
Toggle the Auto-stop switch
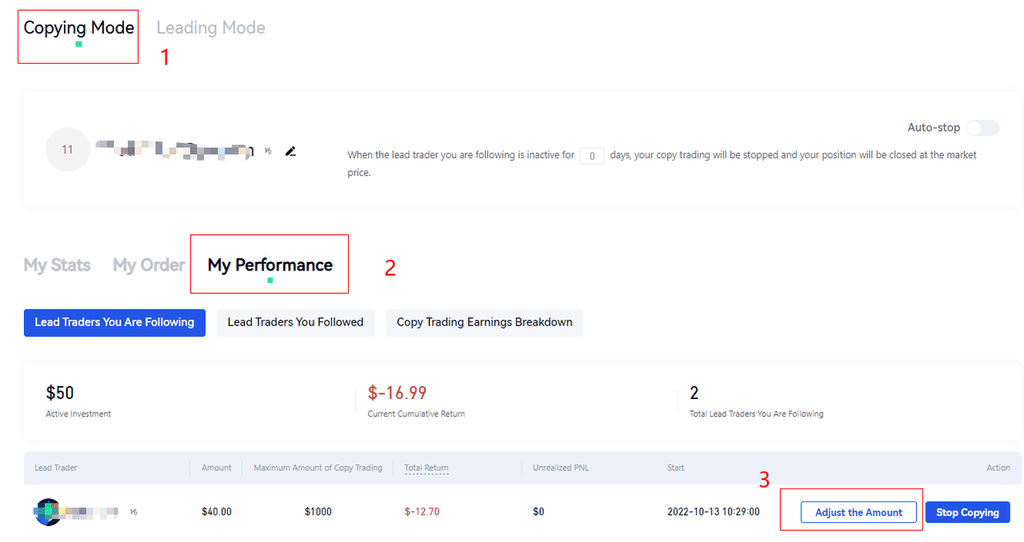982,128
